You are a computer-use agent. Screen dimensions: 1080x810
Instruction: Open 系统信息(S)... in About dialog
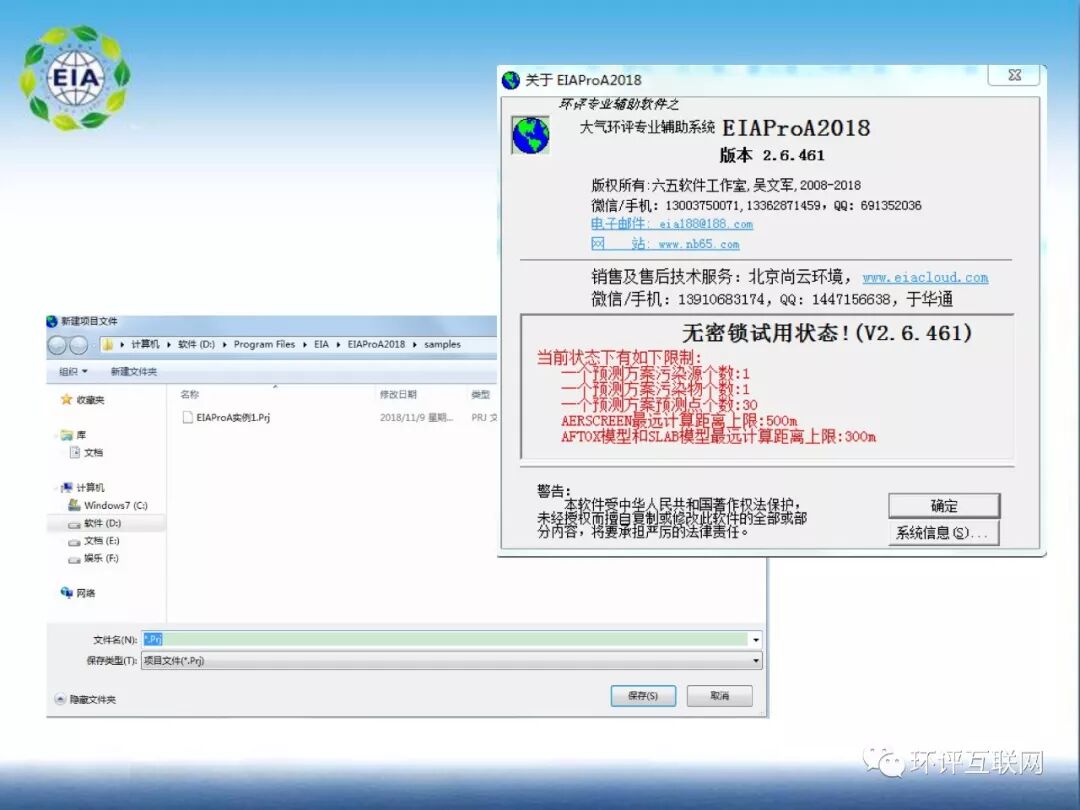(x=944, y=532)
